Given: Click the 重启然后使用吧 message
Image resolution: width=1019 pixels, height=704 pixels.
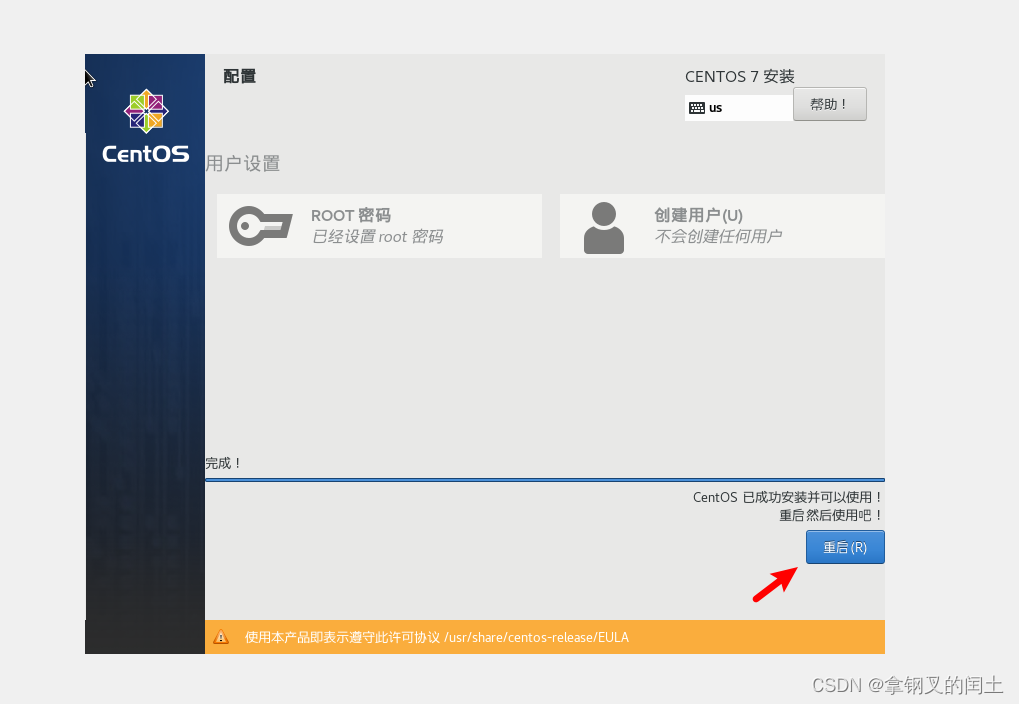Looking at the screenshot, I should coord(831,515).
